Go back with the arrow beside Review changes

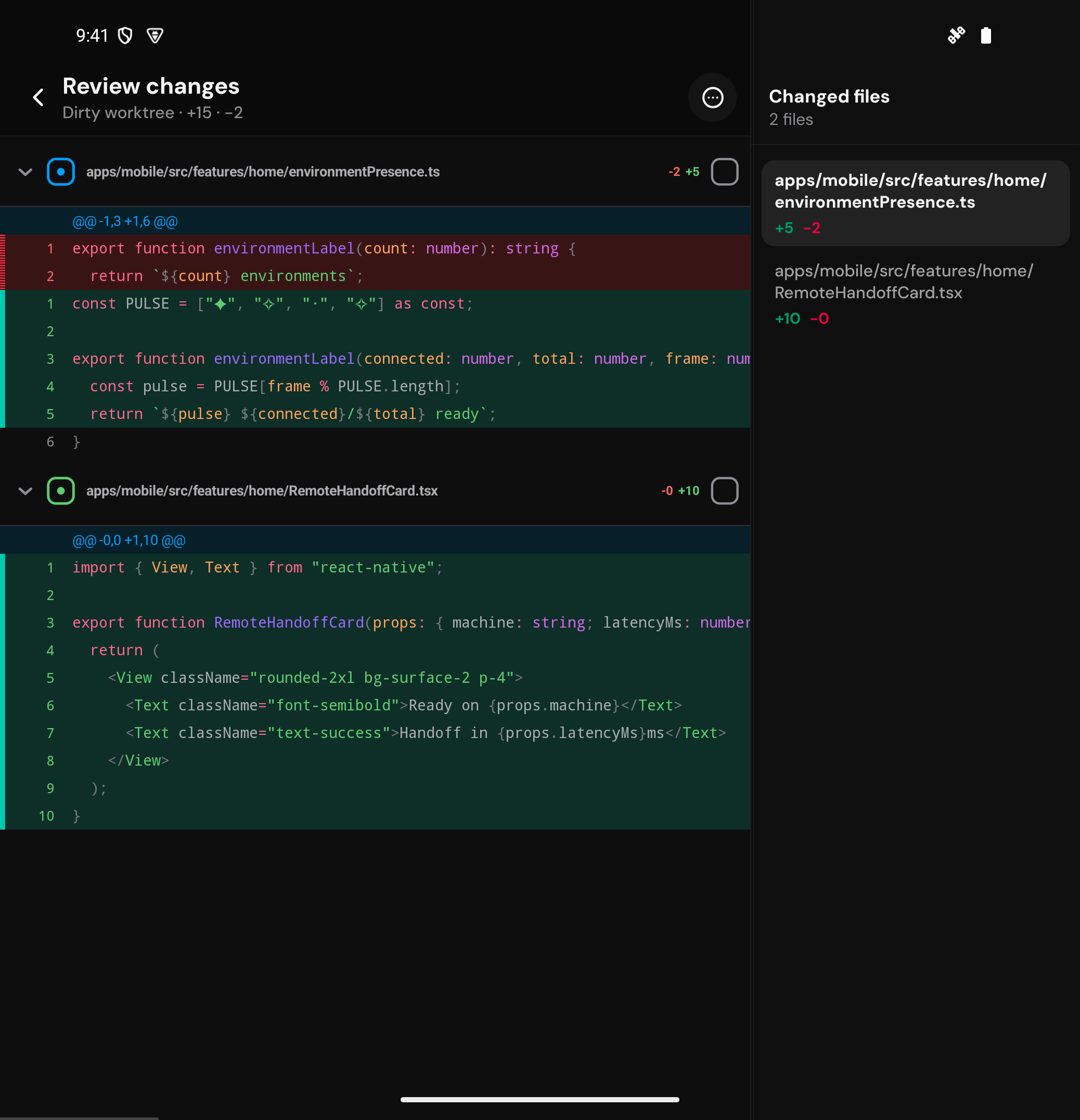pyautogui.click(x=38, y=97)
